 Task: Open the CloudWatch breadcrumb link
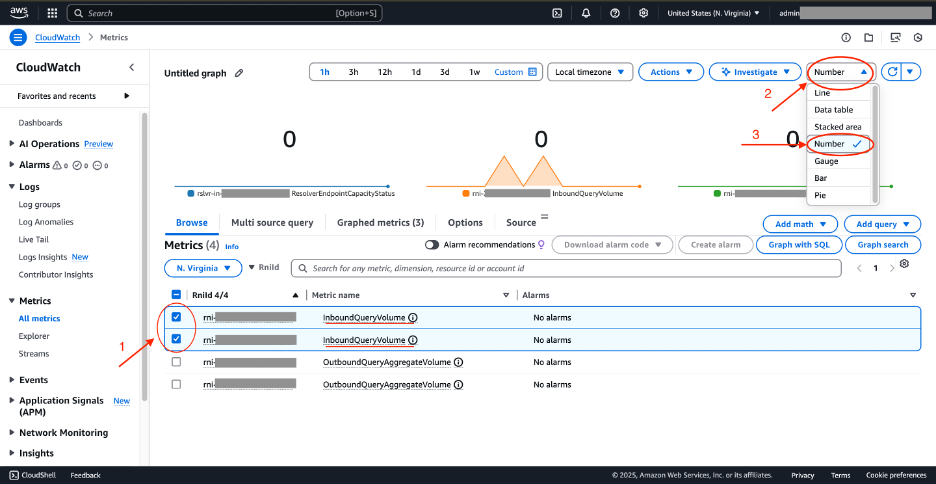(x=57, y=38)
